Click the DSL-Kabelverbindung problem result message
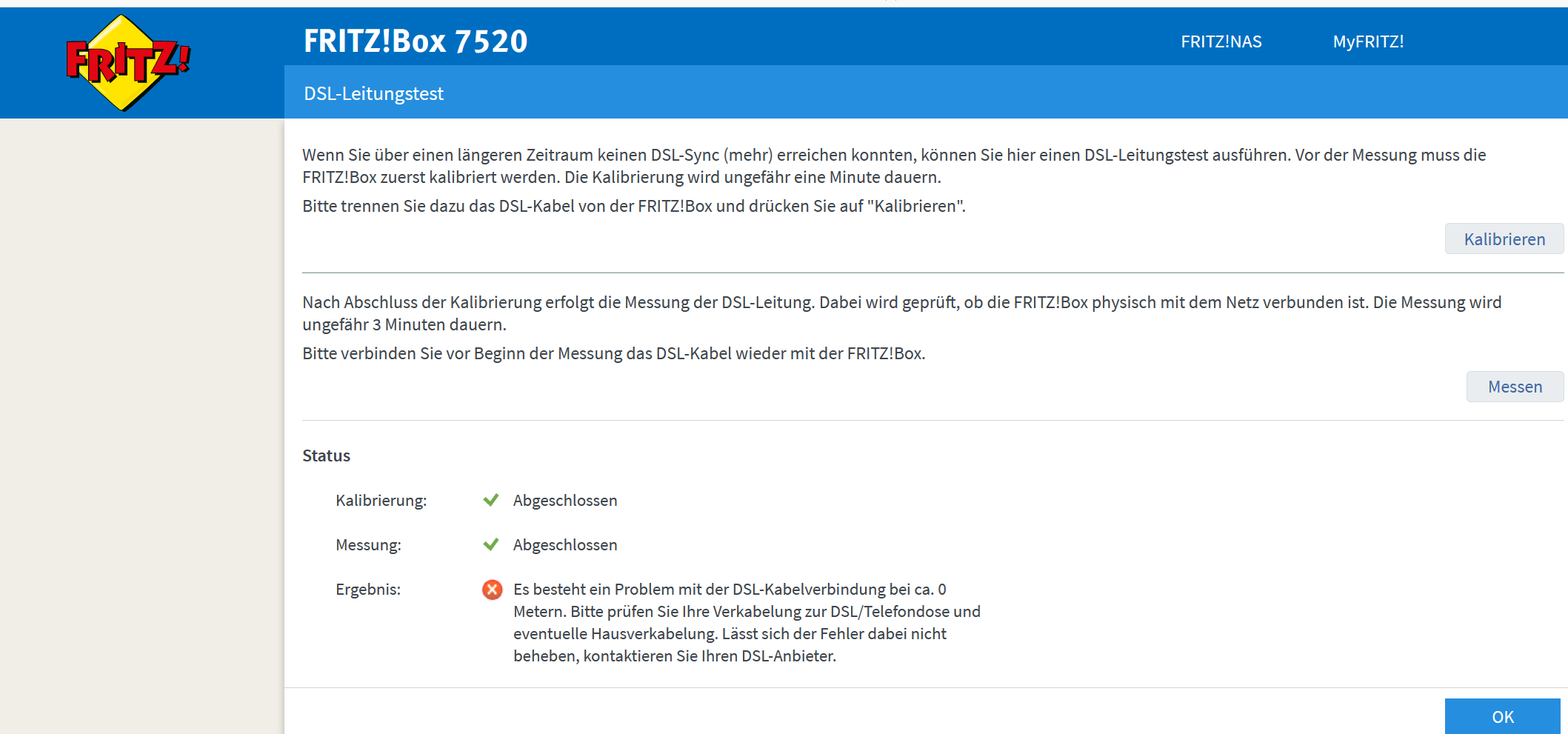This screenshot has height=734, width=1568. 747,622
